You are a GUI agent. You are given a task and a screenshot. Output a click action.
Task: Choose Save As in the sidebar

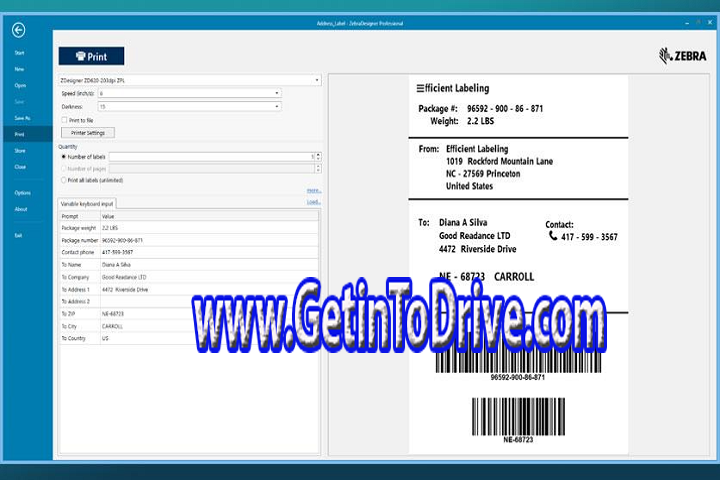tap(22, 118)
